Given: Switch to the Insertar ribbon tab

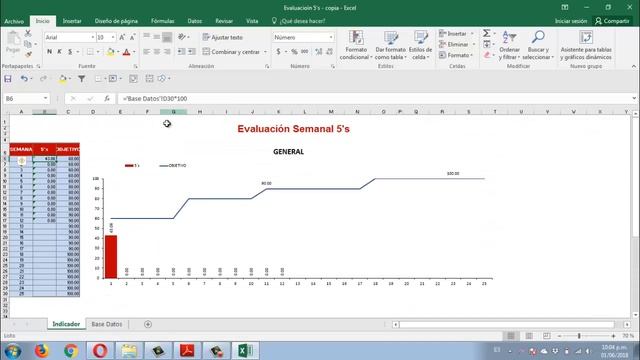Looking at the screenshot, I should [72, 21].
